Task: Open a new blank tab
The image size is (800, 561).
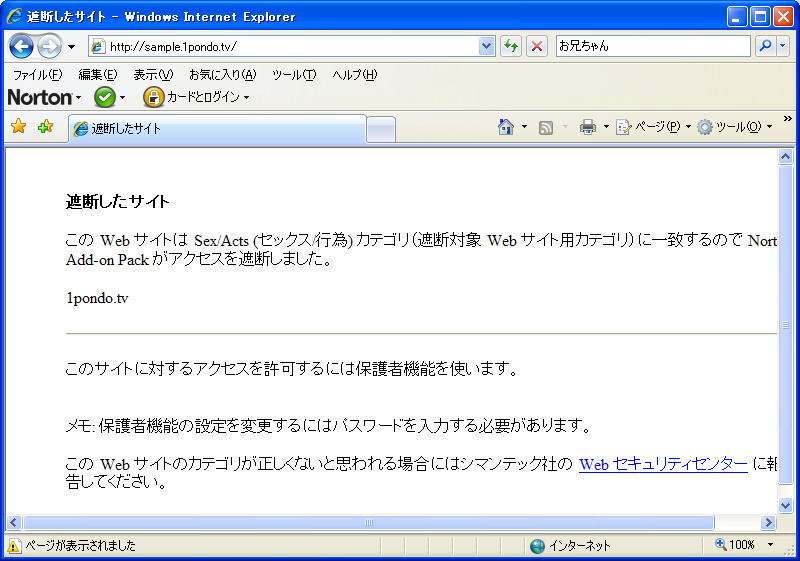Action: [x=381, y=129]
